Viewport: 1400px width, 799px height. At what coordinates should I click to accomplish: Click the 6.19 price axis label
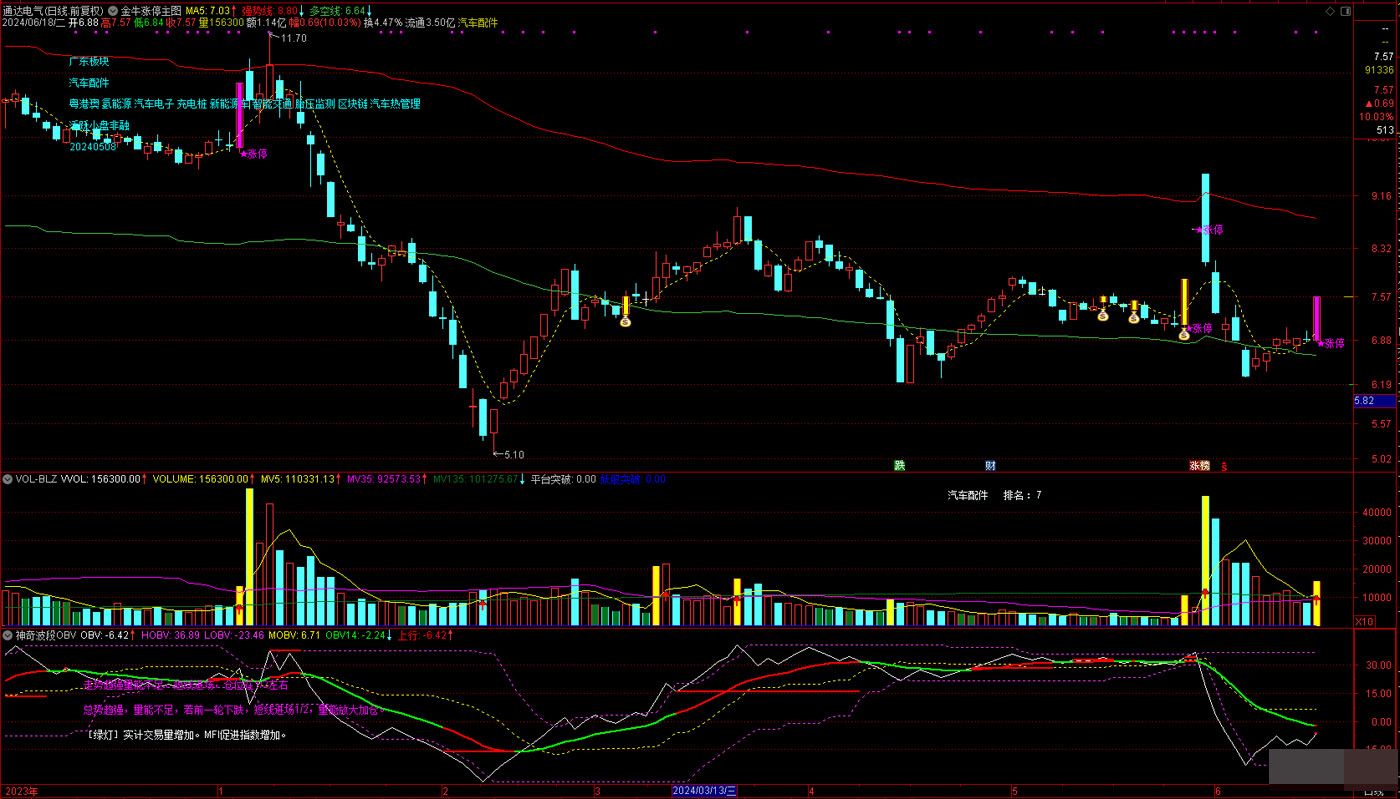point(1384,384)
